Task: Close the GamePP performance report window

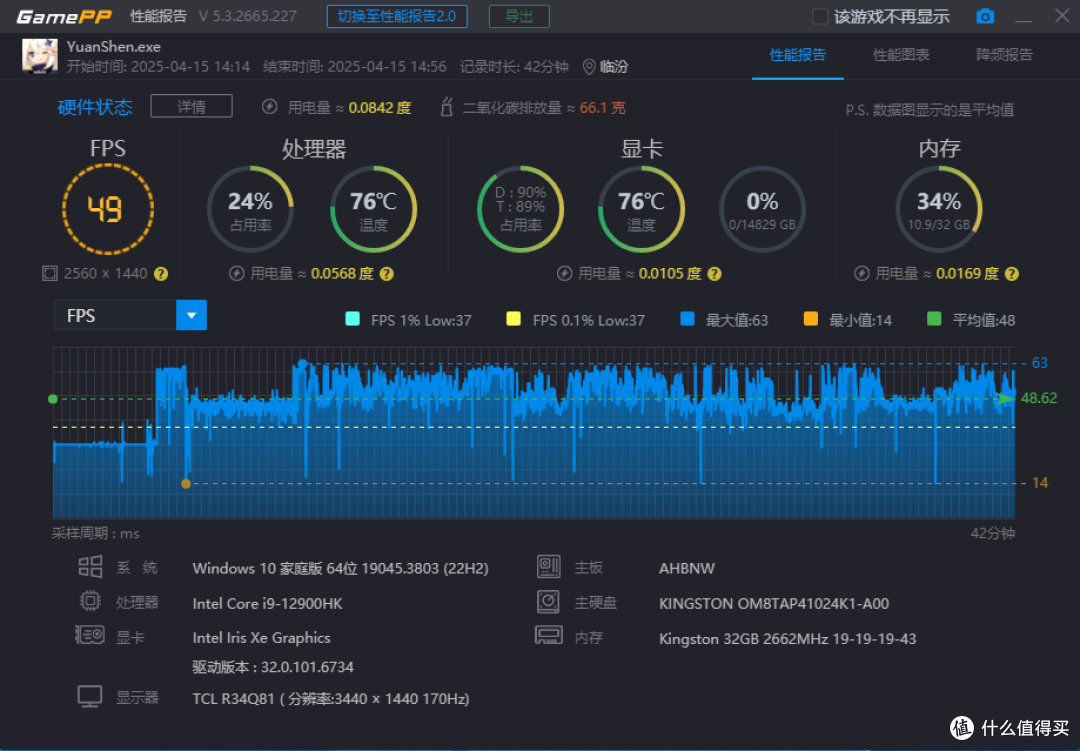Action: (x=1062, y=15)
